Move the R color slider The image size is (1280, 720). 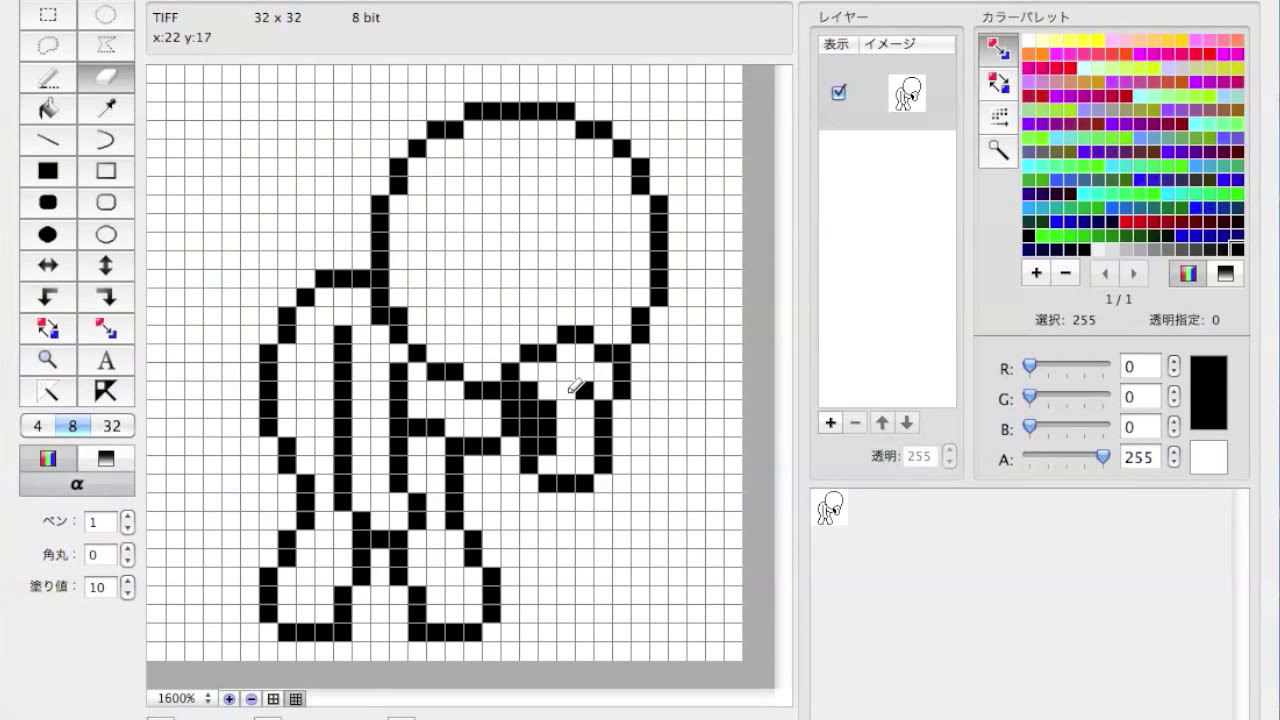tap(1029, 367)
